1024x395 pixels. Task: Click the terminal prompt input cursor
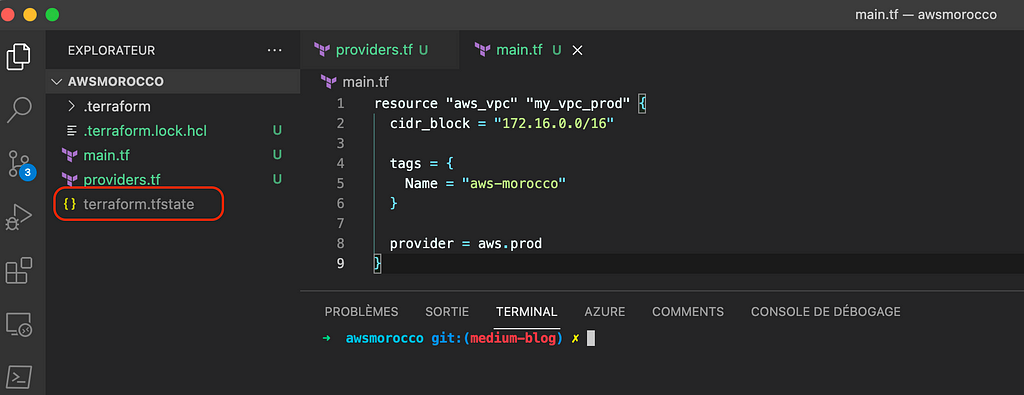click(x=590, y=339)
